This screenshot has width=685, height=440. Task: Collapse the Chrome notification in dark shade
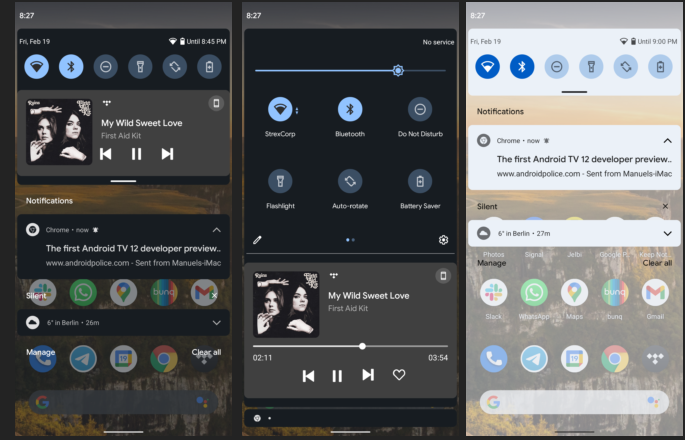217,229
